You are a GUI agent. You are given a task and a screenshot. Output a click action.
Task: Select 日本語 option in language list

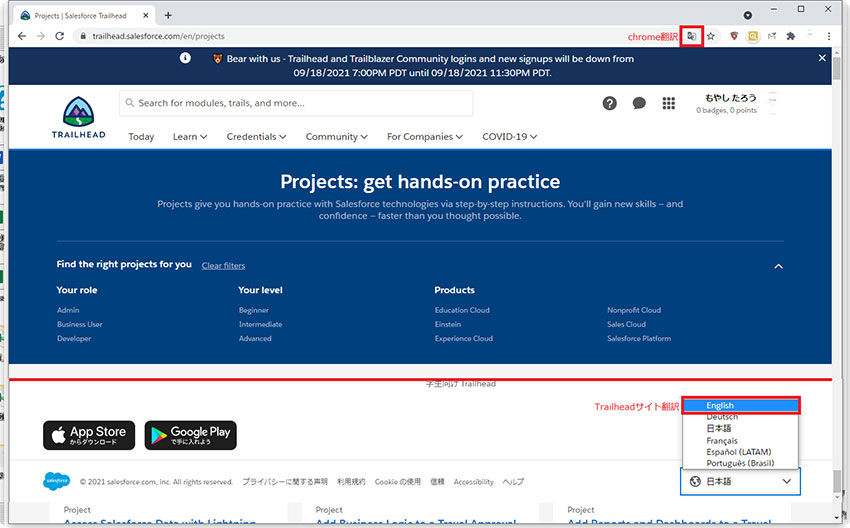coord(740,428)
